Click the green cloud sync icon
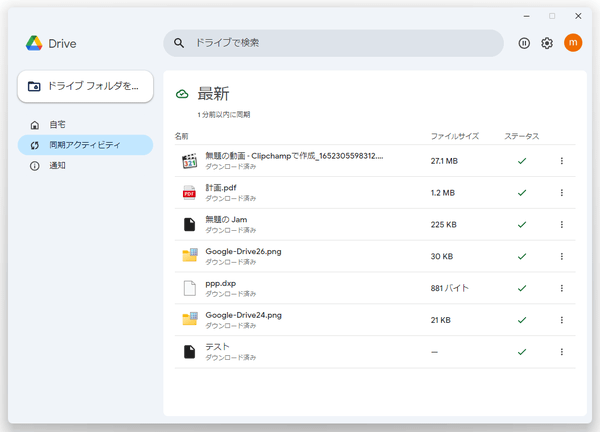This screenshot has height=432, width=600. click(182, 95)
